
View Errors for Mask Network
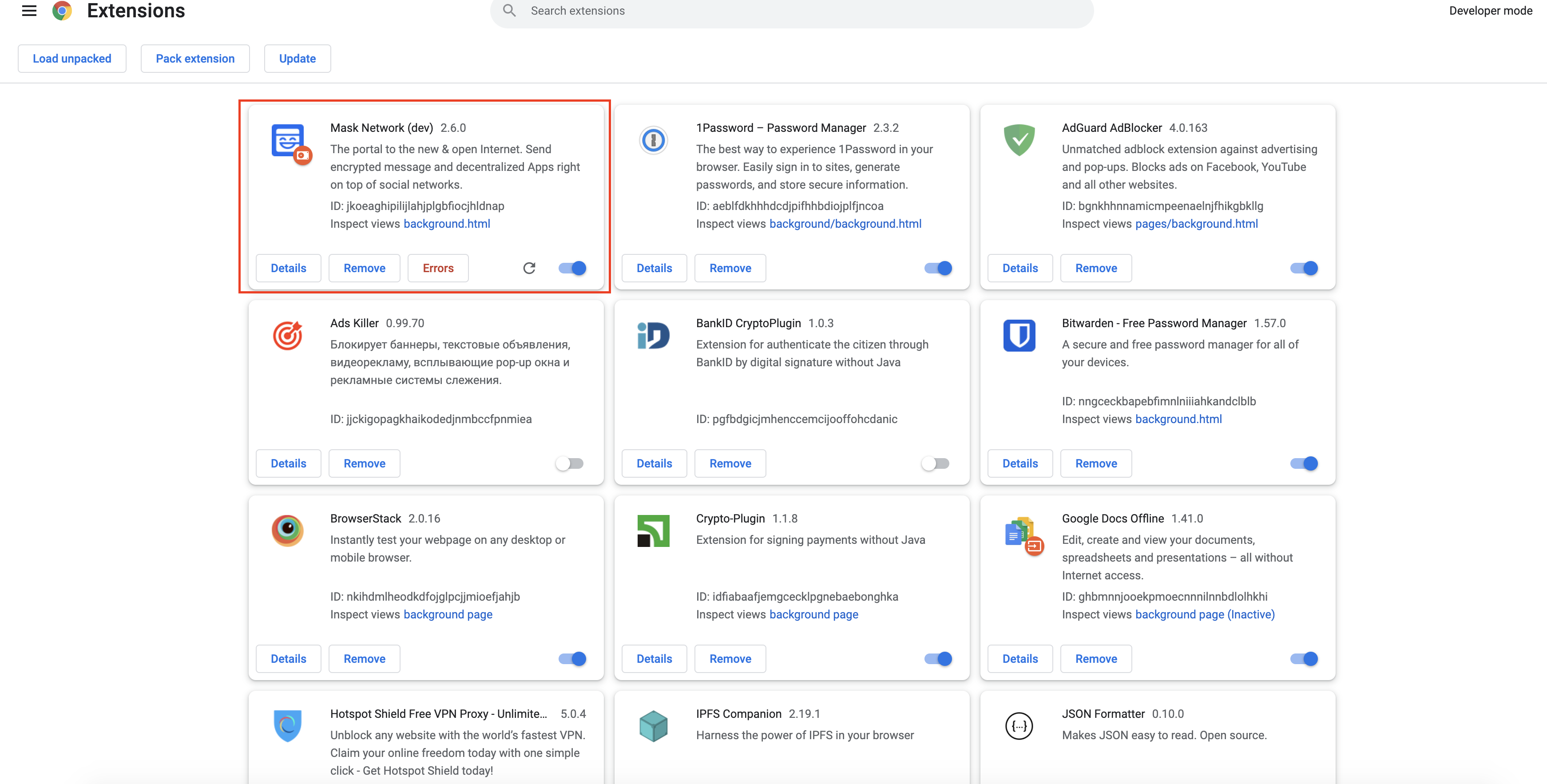pos(438,268)
